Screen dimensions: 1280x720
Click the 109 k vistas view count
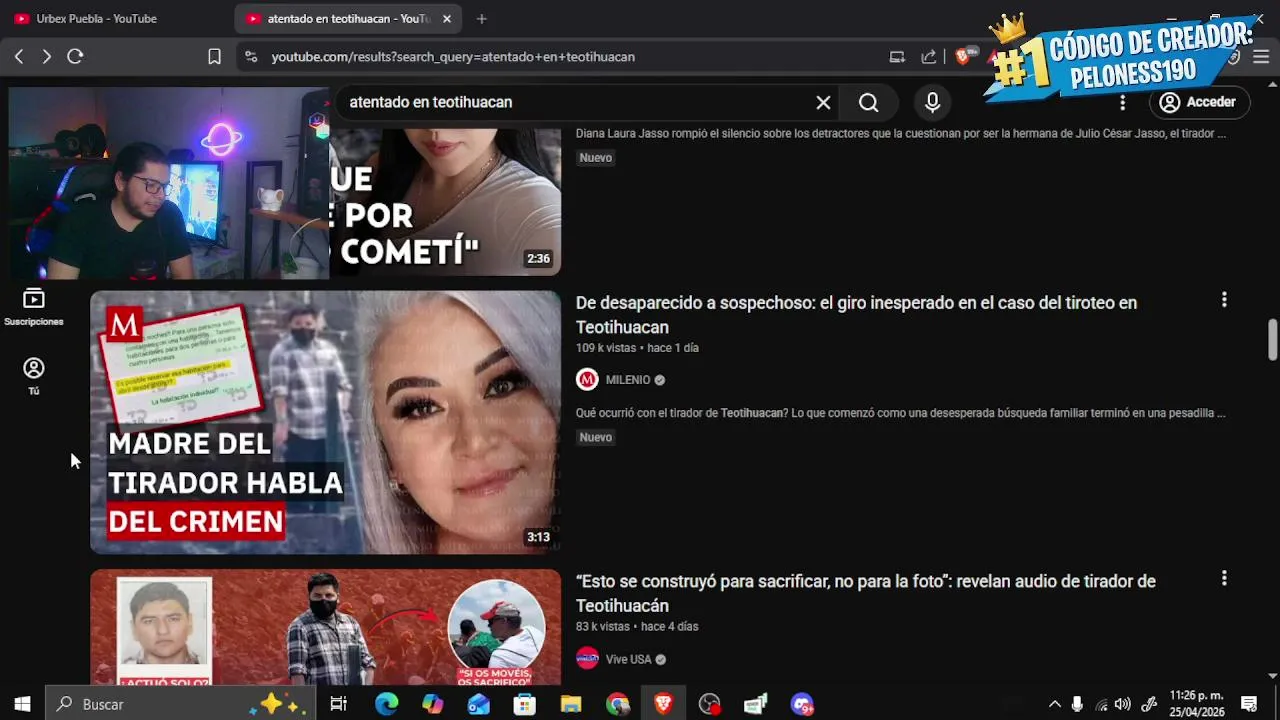(x=606, y=348)
